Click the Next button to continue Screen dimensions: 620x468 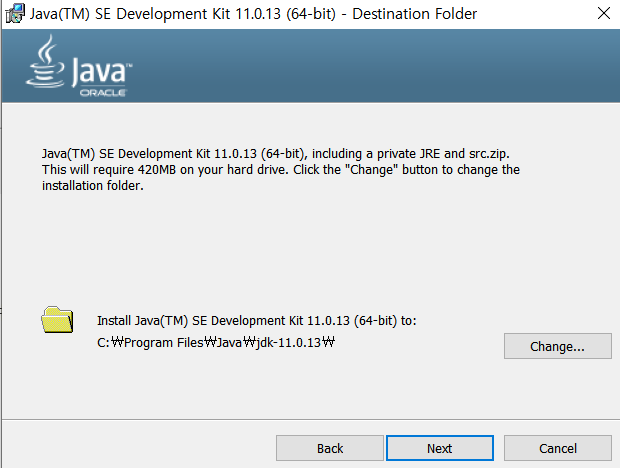[x=440, y=448]
